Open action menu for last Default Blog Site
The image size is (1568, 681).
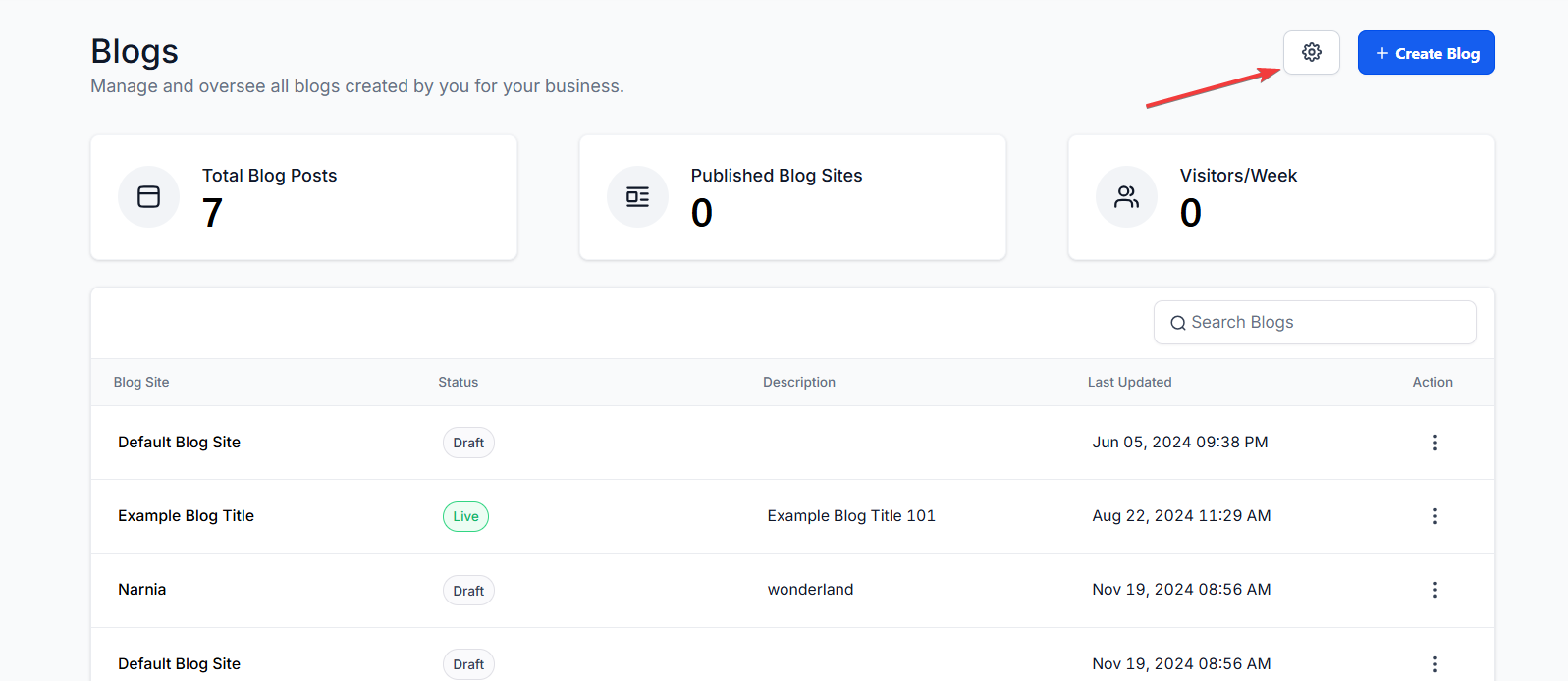(x=1434, y=664)
